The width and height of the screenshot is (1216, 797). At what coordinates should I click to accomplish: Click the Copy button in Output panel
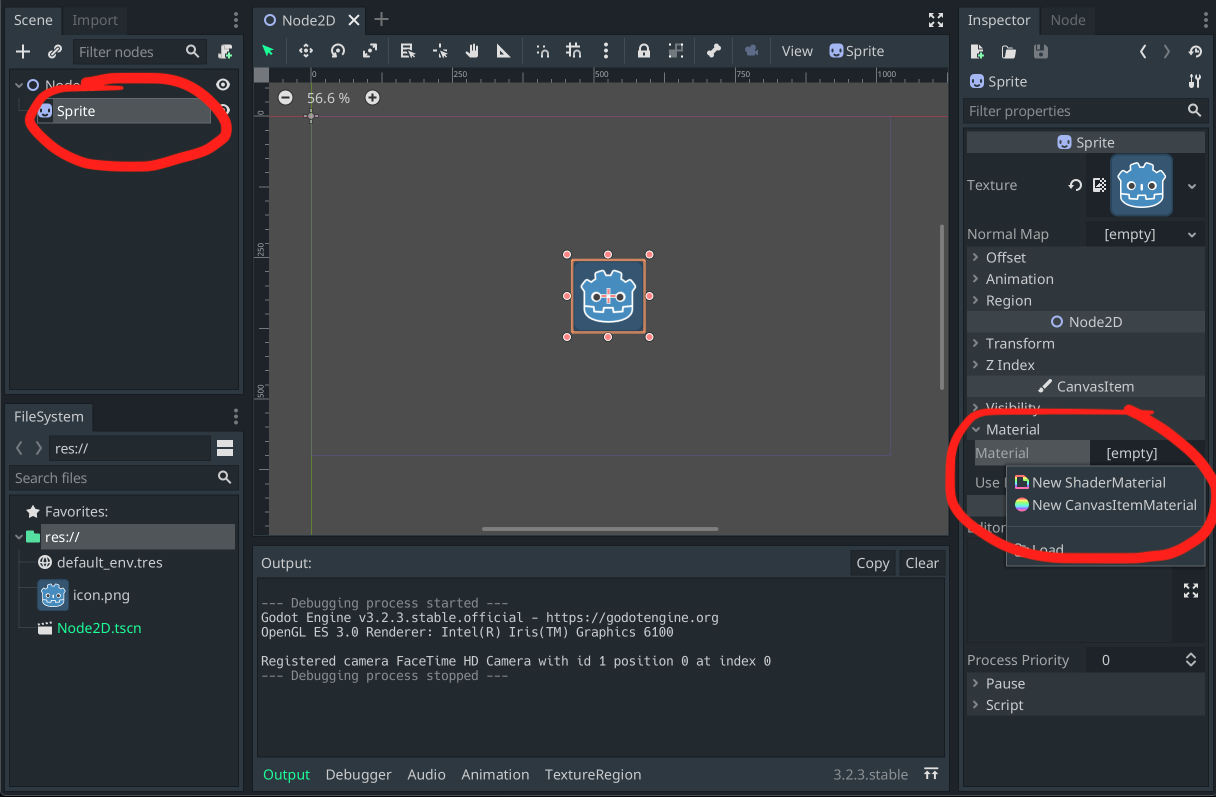pos(872,563)
